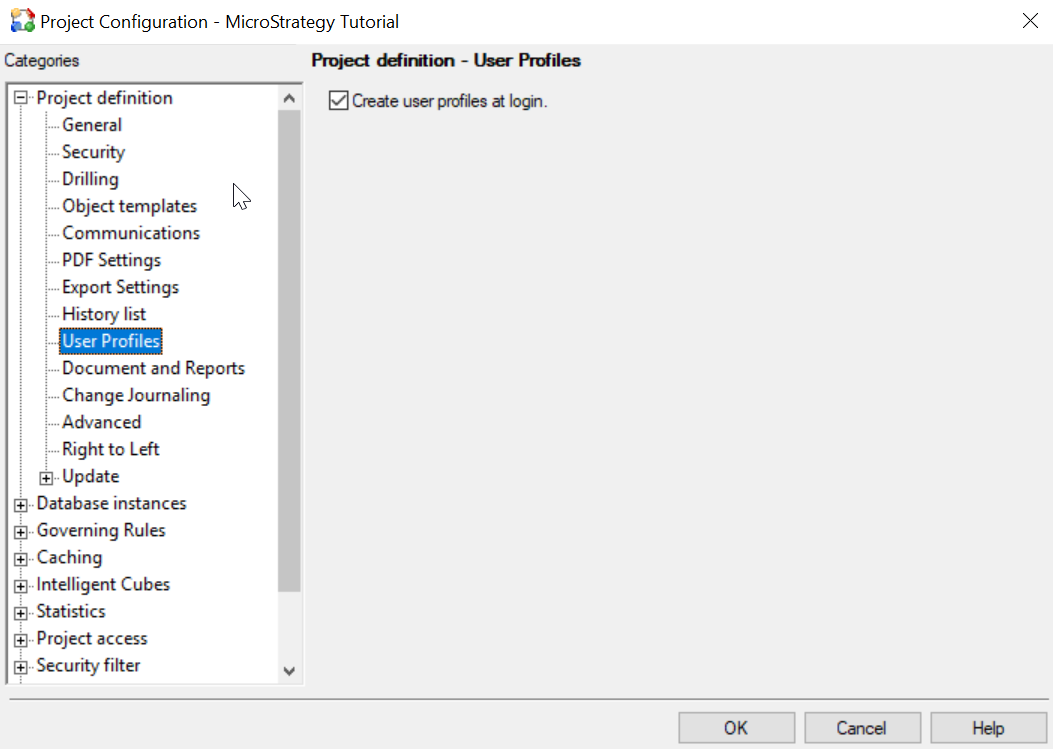Expand the Statistics category
Image resolution: width=1053 pixels, height=749 pixels.
pyautogui.click(x=21, y=611)
